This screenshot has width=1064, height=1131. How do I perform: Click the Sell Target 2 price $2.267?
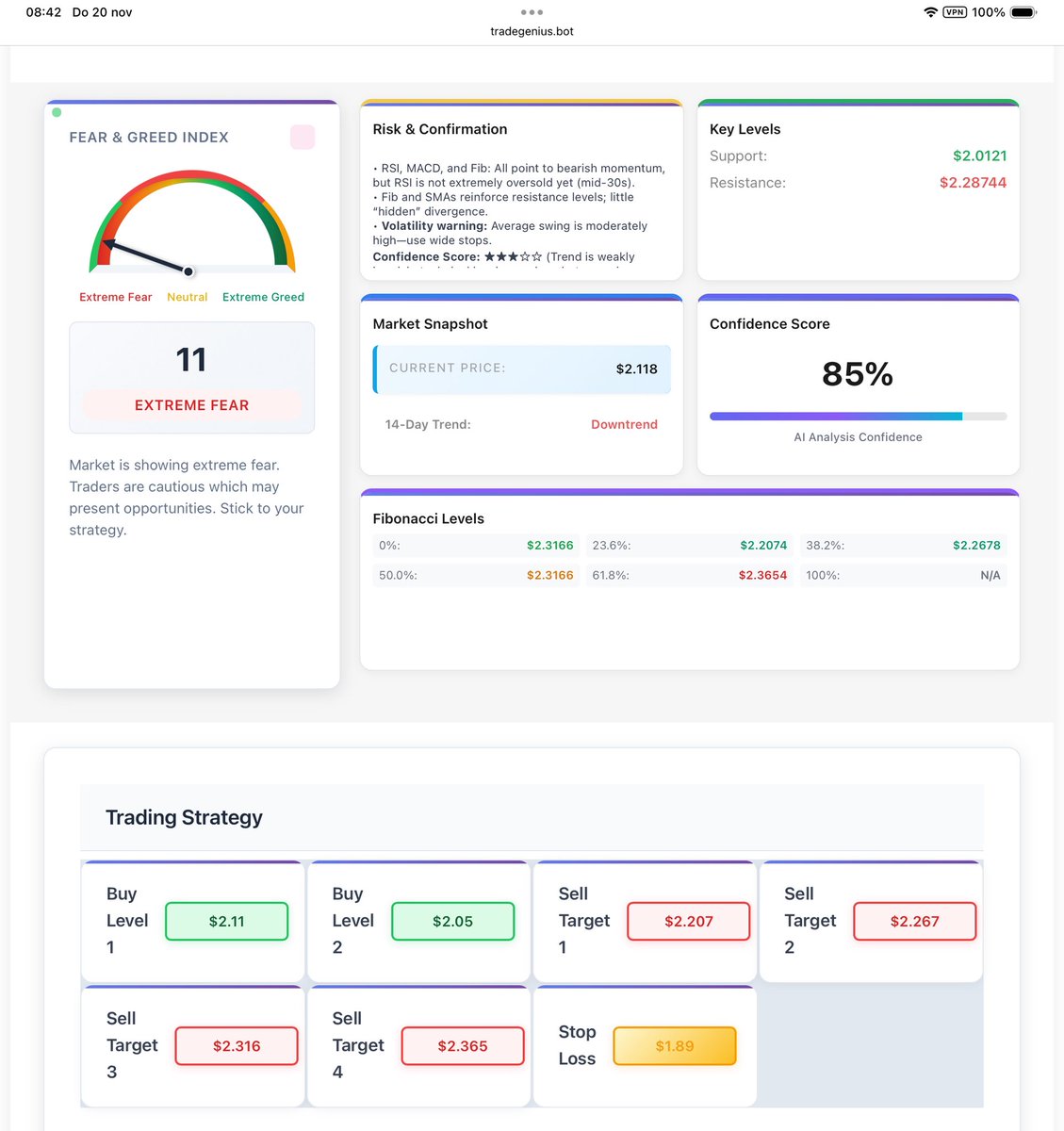pyautogui.click(x=914, y=921)
